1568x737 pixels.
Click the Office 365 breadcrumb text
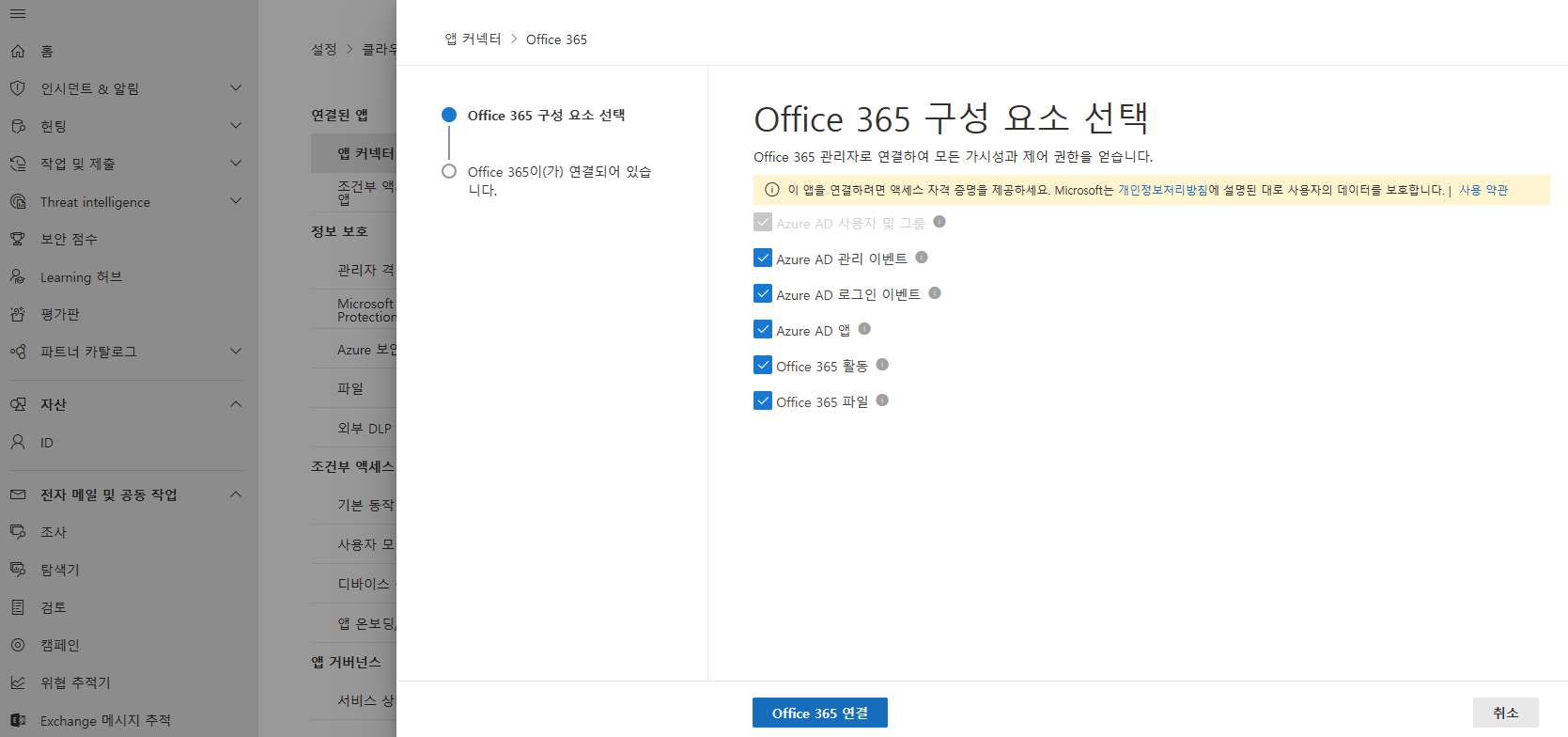coord(556,39)
